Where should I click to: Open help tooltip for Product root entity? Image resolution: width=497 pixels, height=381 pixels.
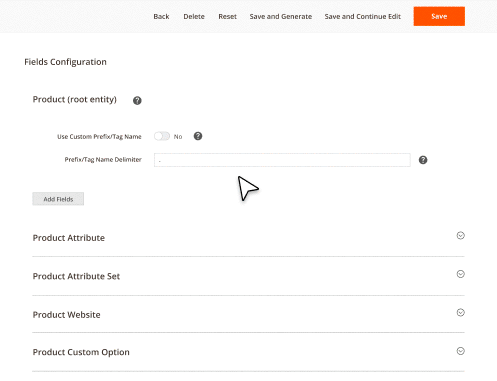137,100
